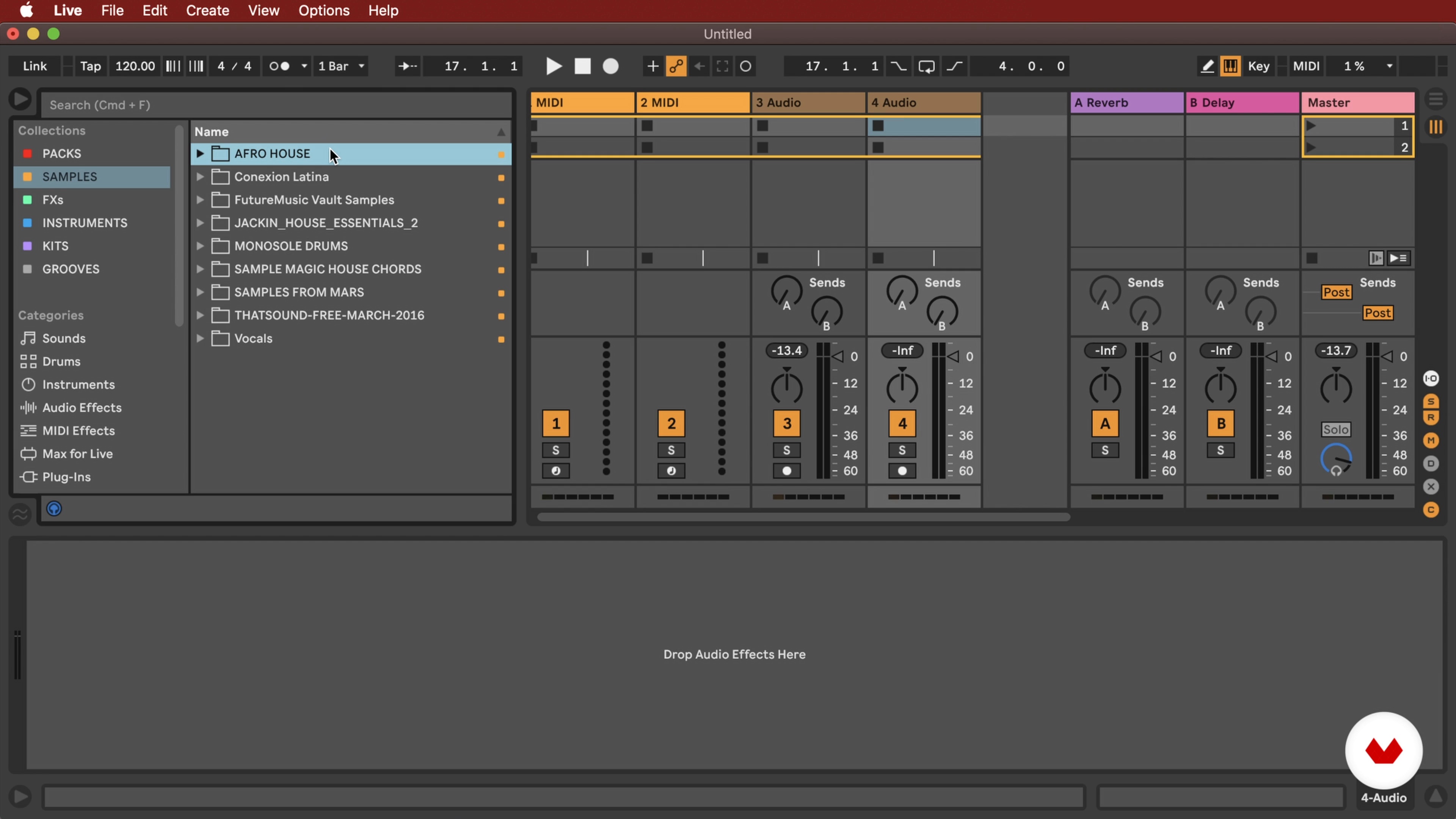Toggle the Follow playback icon
This screenshot has height=819, width=1456.
click(x=408, y=66)
